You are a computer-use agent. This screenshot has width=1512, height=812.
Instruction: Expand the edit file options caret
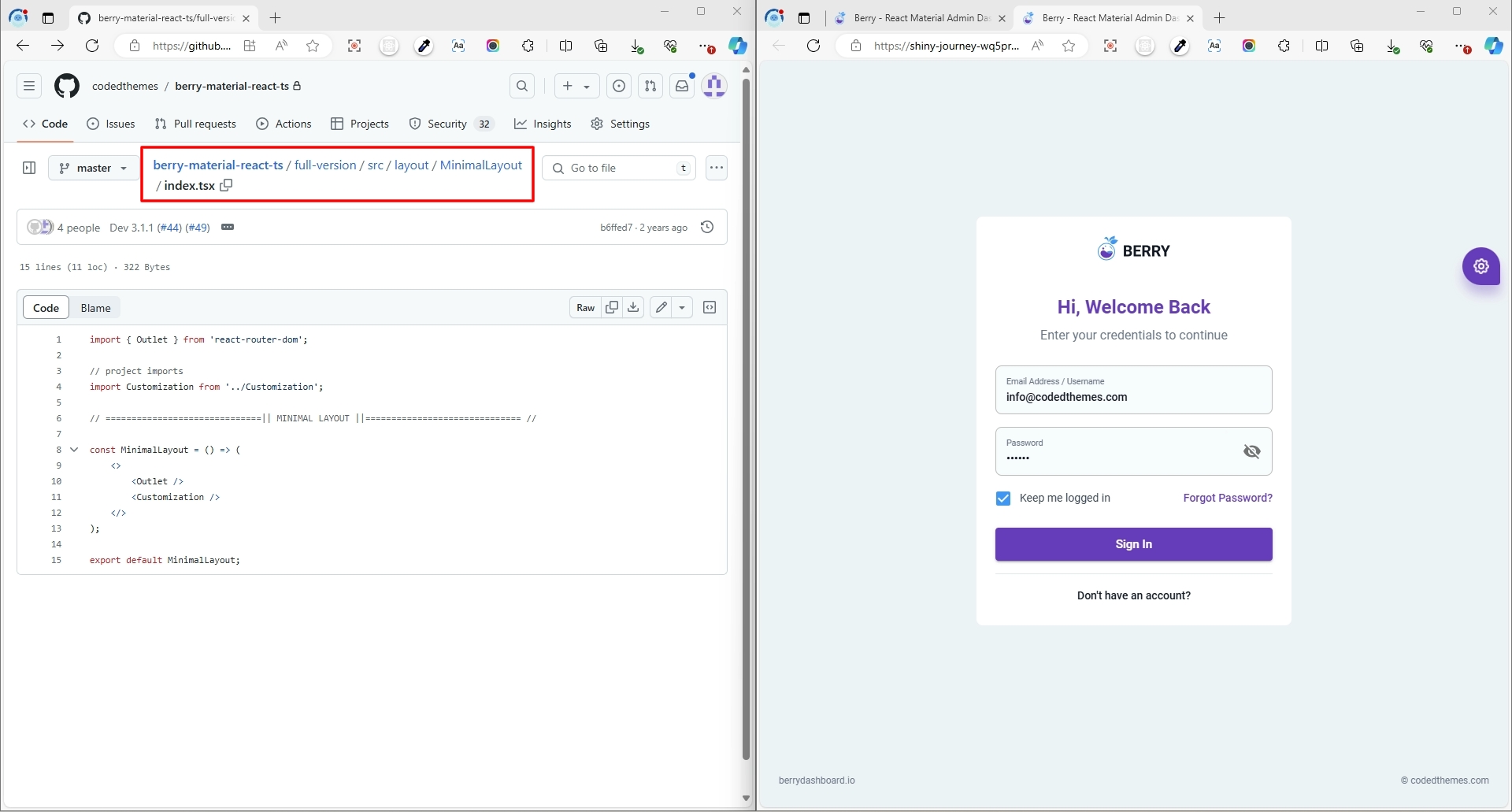point(682,308)
